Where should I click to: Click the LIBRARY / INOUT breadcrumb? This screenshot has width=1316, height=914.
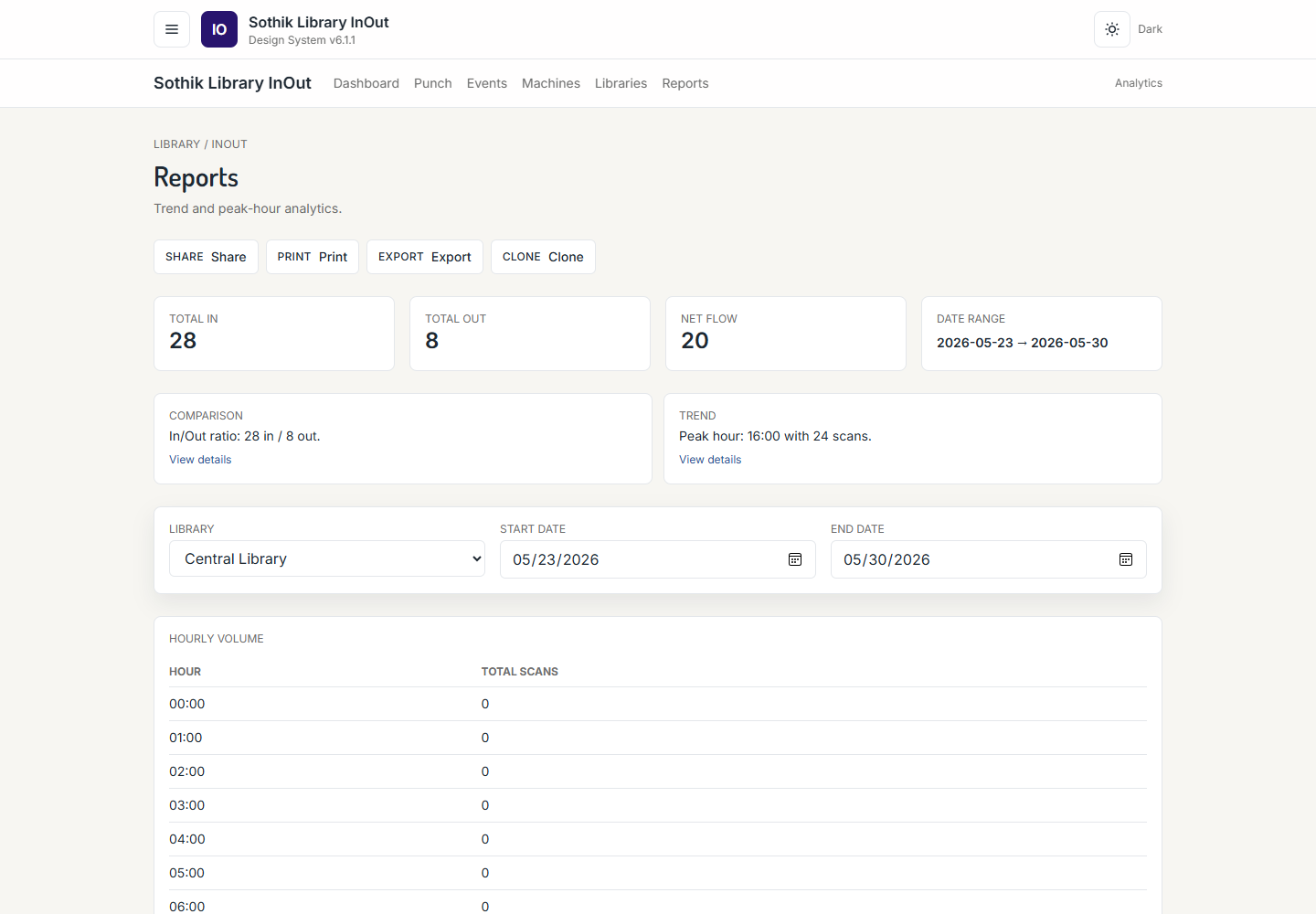[x=200, y=144]
